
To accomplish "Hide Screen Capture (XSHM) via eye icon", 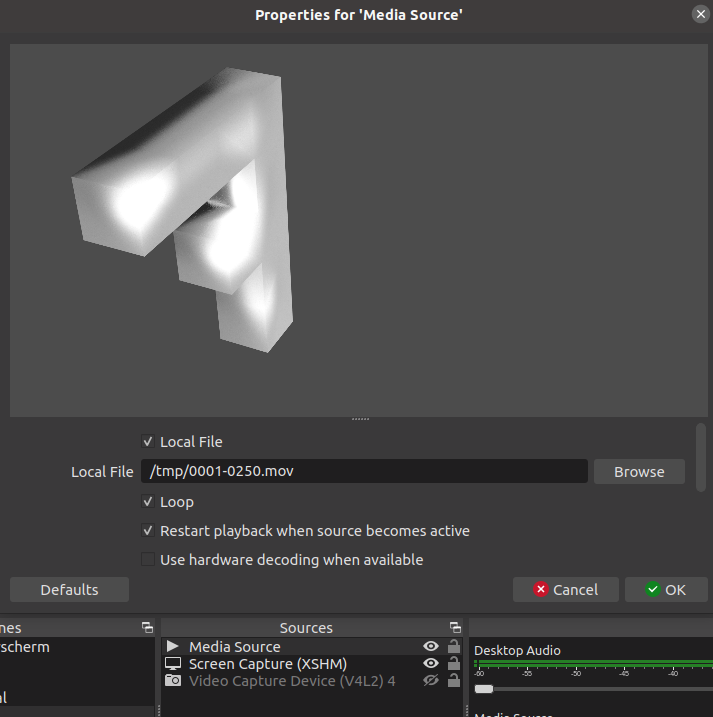I will pyautogui.click(x=431, y=663).
